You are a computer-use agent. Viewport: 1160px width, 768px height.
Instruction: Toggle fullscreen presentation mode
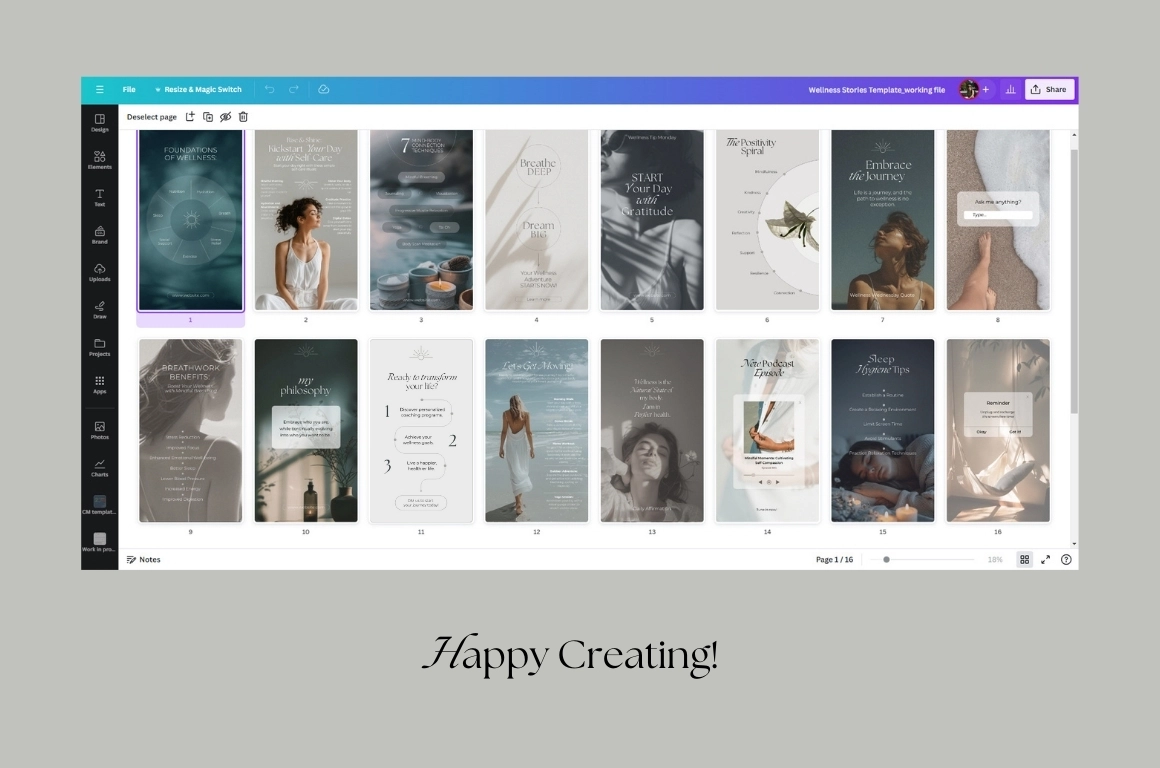1046,560
